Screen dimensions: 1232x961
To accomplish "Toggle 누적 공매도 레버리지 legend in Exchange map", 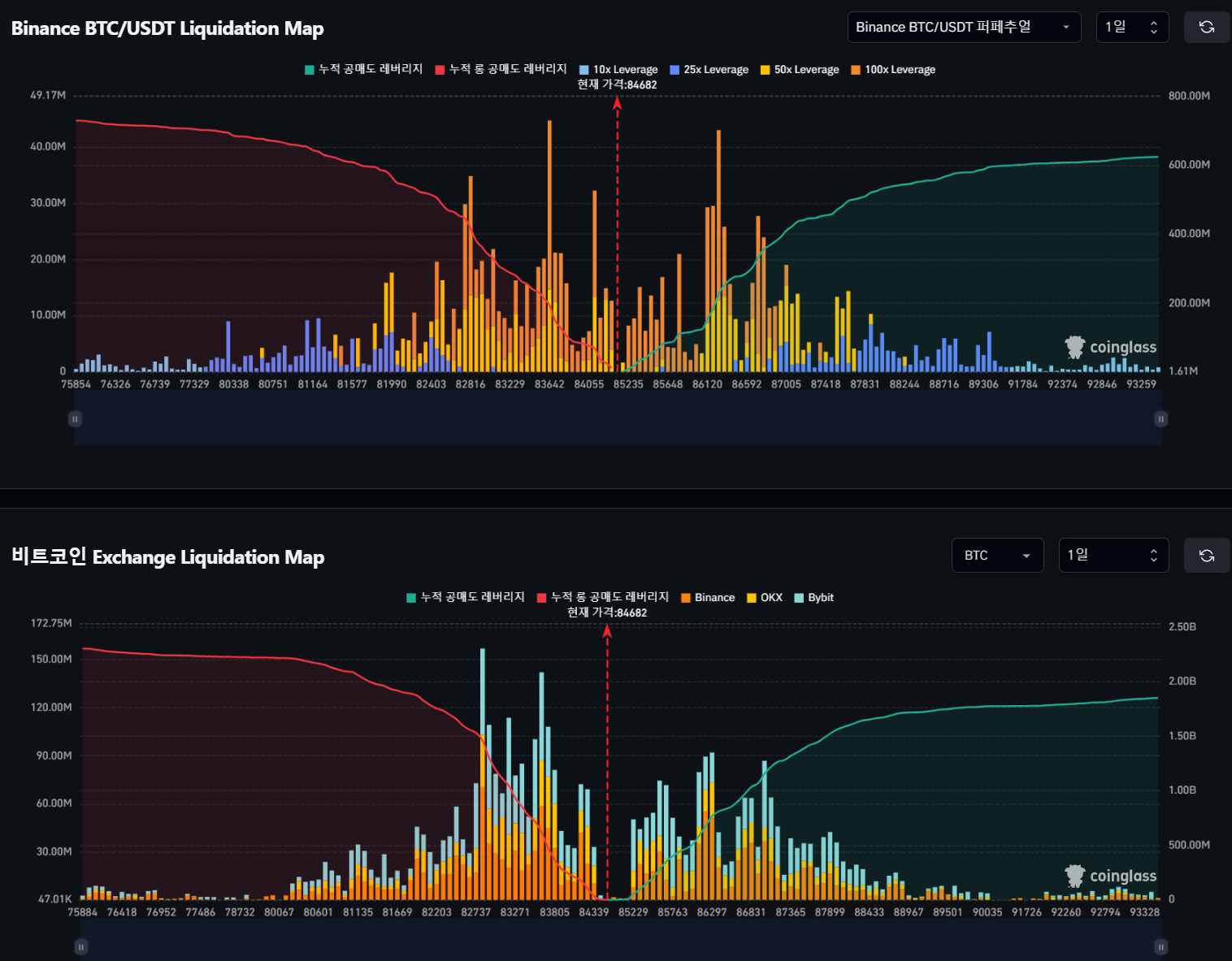I will point(466,598).
